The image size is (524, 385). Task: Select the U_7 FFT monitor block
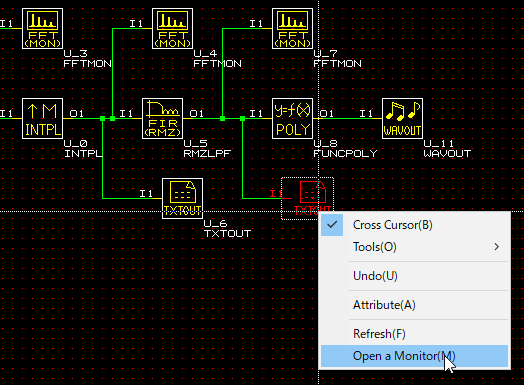pos(292,29)
